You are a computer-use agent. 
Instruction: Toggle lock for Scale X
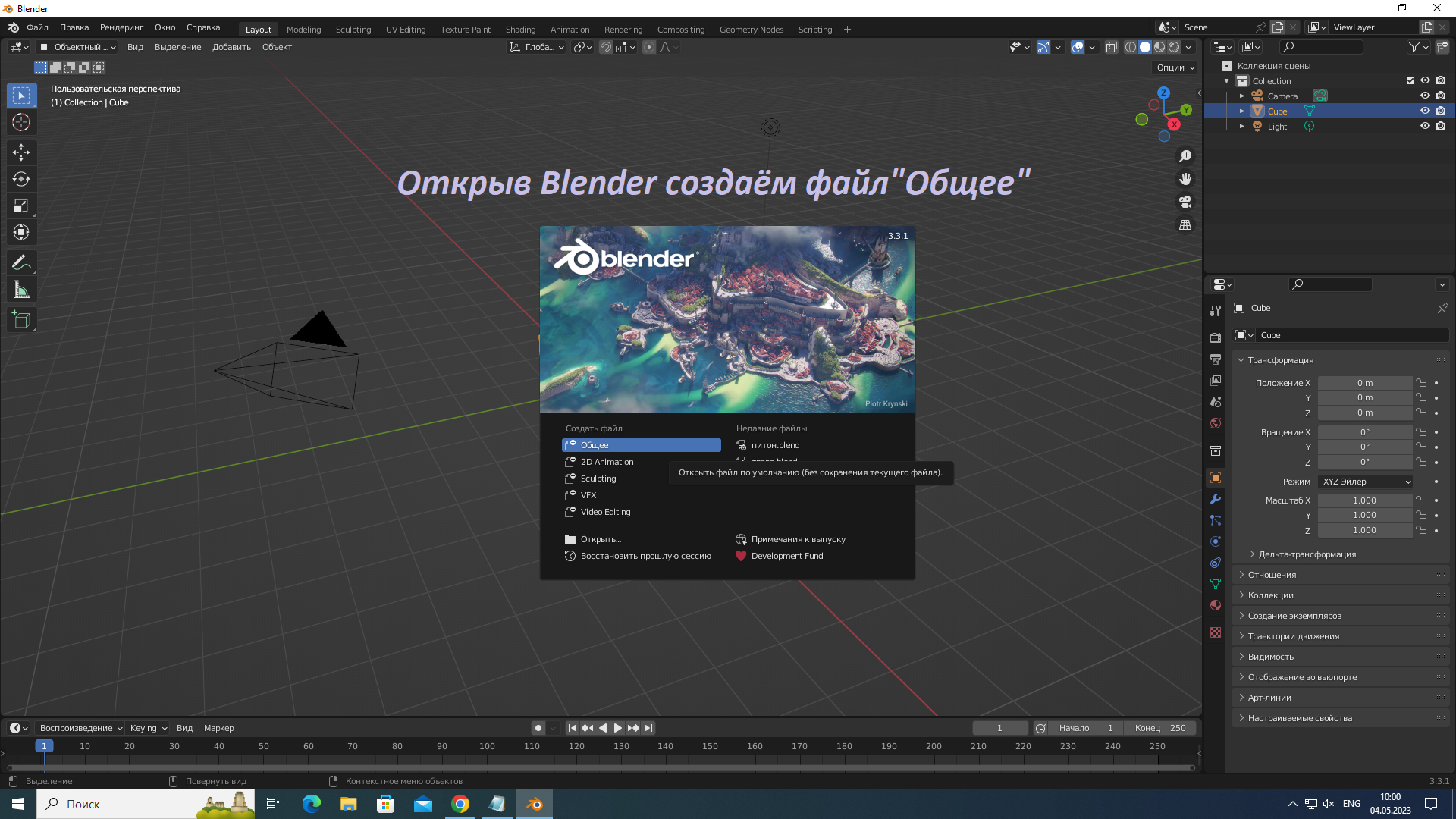pos(1422,500)
